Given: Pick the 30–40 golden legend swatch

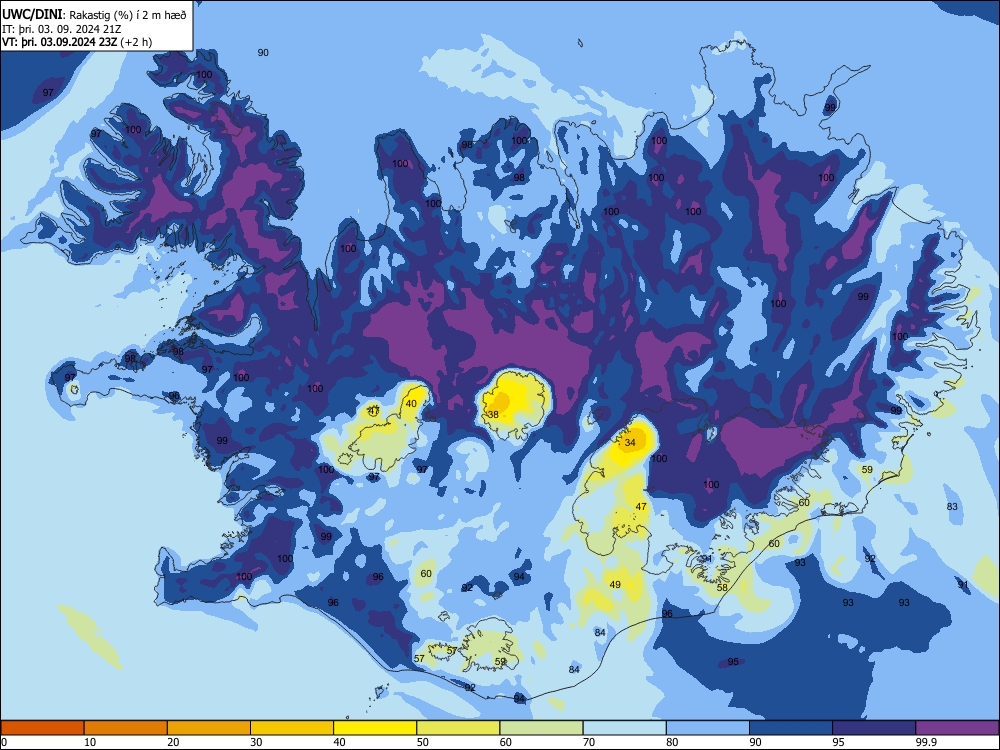Looking at the screenshot, I should pyautogui.click(x=292, y=728).
